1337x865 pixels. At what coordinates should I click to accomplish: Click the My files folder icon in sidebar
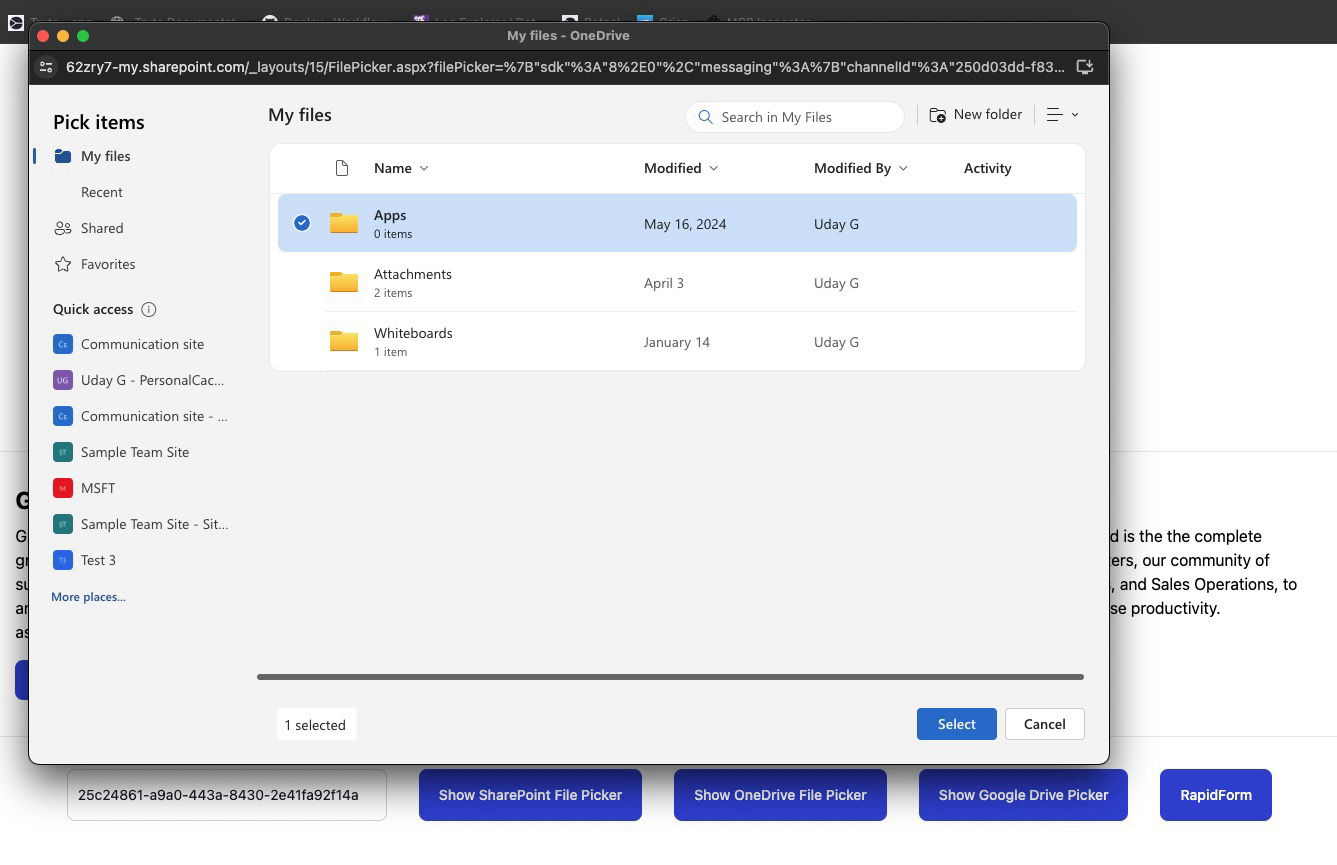(x=63, y=156)
